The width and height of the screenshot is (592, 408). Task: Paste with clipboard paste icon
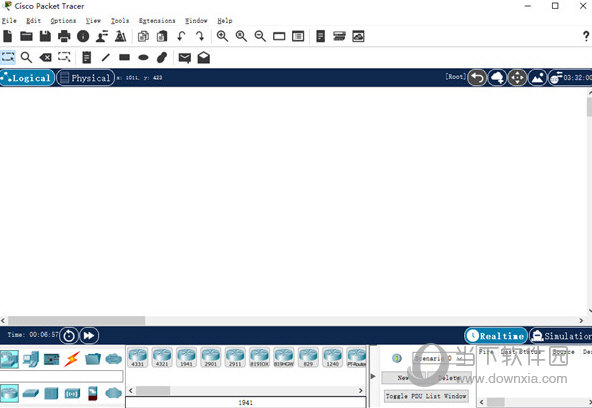click(x=162, y=36)
